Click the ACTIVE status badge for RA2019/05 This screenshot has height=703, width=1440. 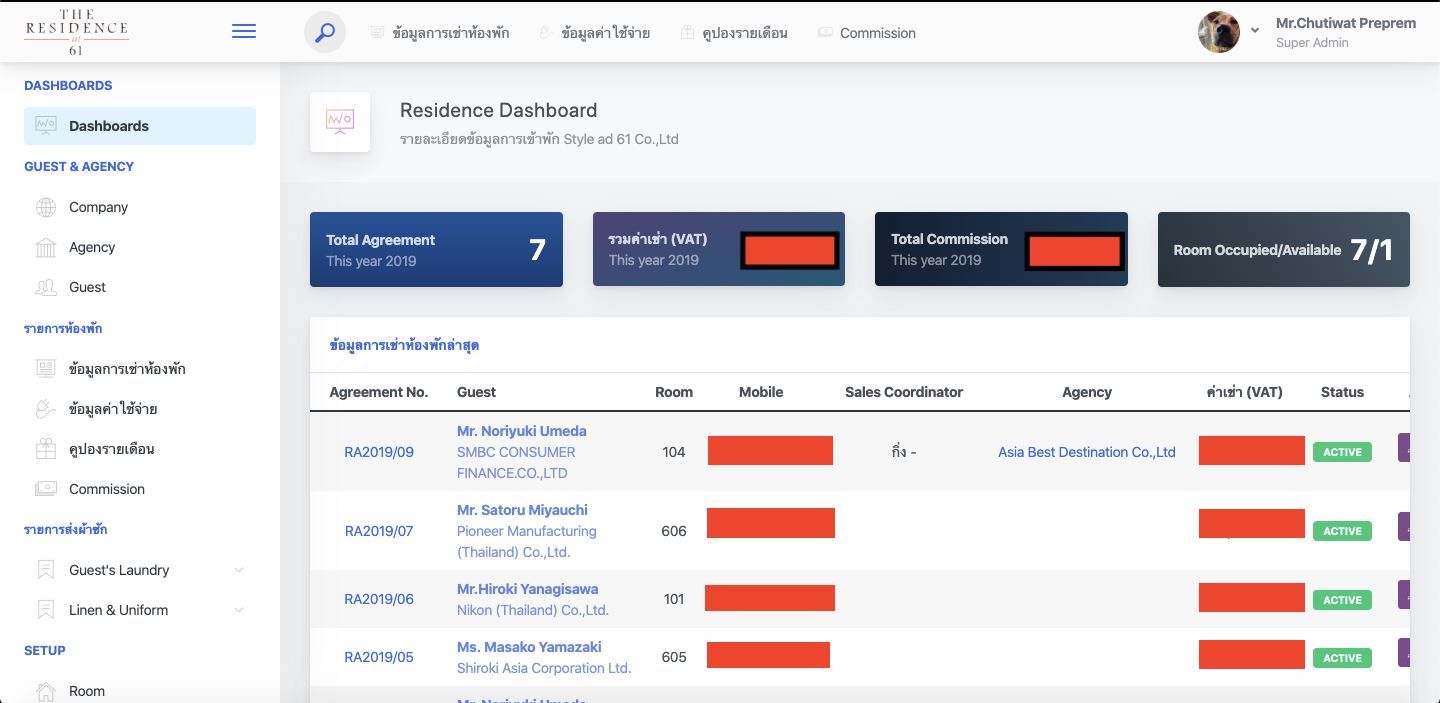tap(1342, 658)
